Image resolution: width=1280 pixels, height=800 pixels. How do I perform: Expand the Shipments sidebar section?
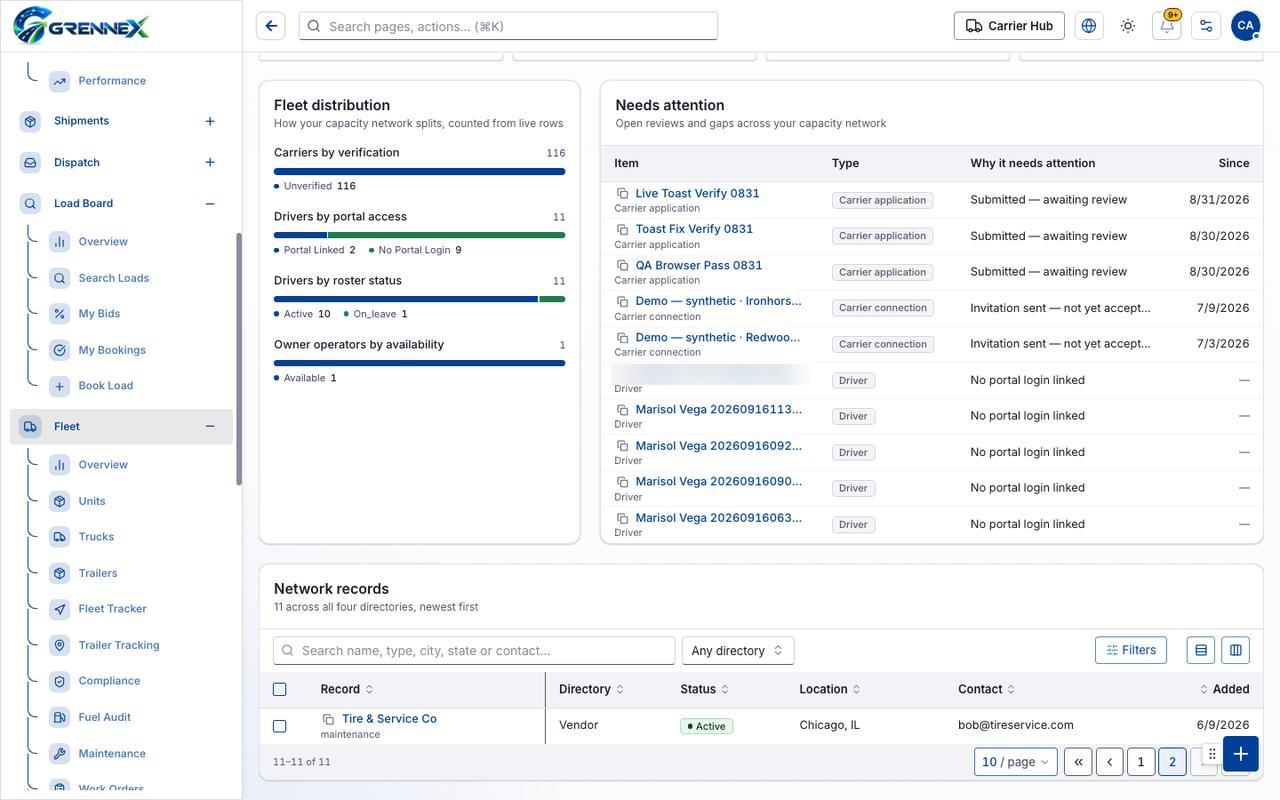210,121
